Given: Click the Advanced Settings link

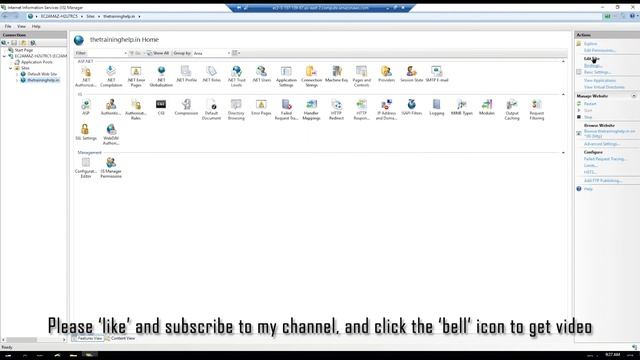Looking at the screenshot, I should 602,144.
